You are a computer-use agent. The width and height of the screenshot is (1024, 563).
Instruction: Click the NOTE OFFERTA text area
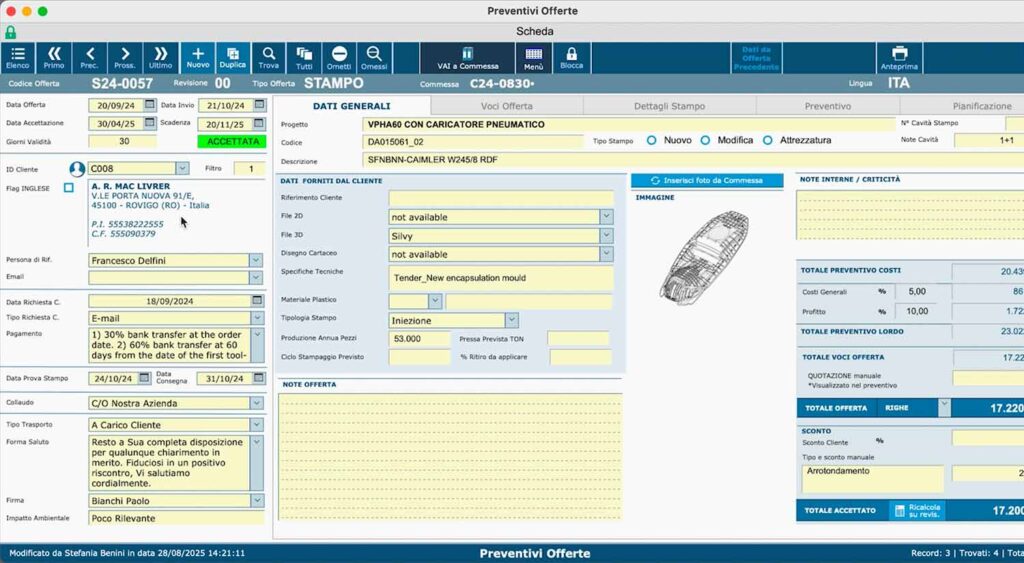click(x=450, y=457)
